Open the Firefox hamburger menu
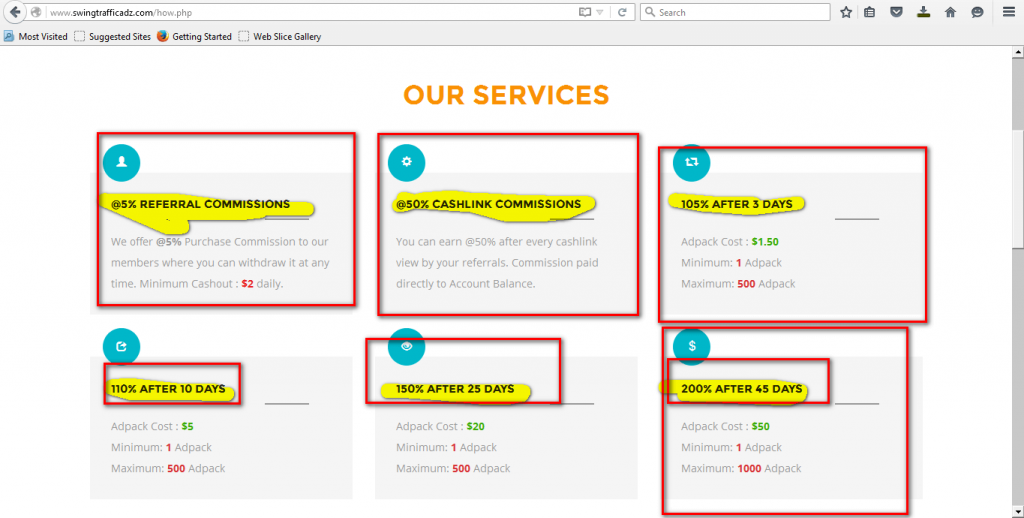The image size is (1024, 518). [1008, 13]
